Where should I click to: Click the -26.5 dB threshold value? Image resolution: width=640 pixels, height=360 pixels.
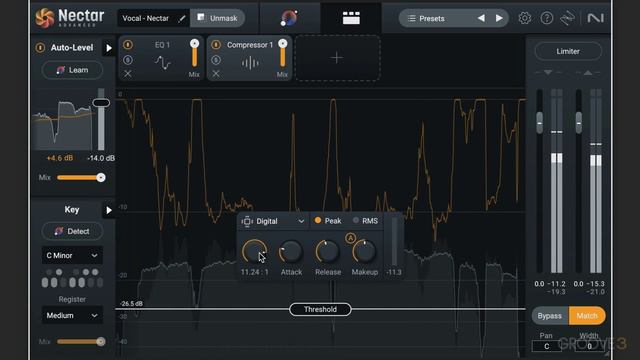[x=131, y=304]
